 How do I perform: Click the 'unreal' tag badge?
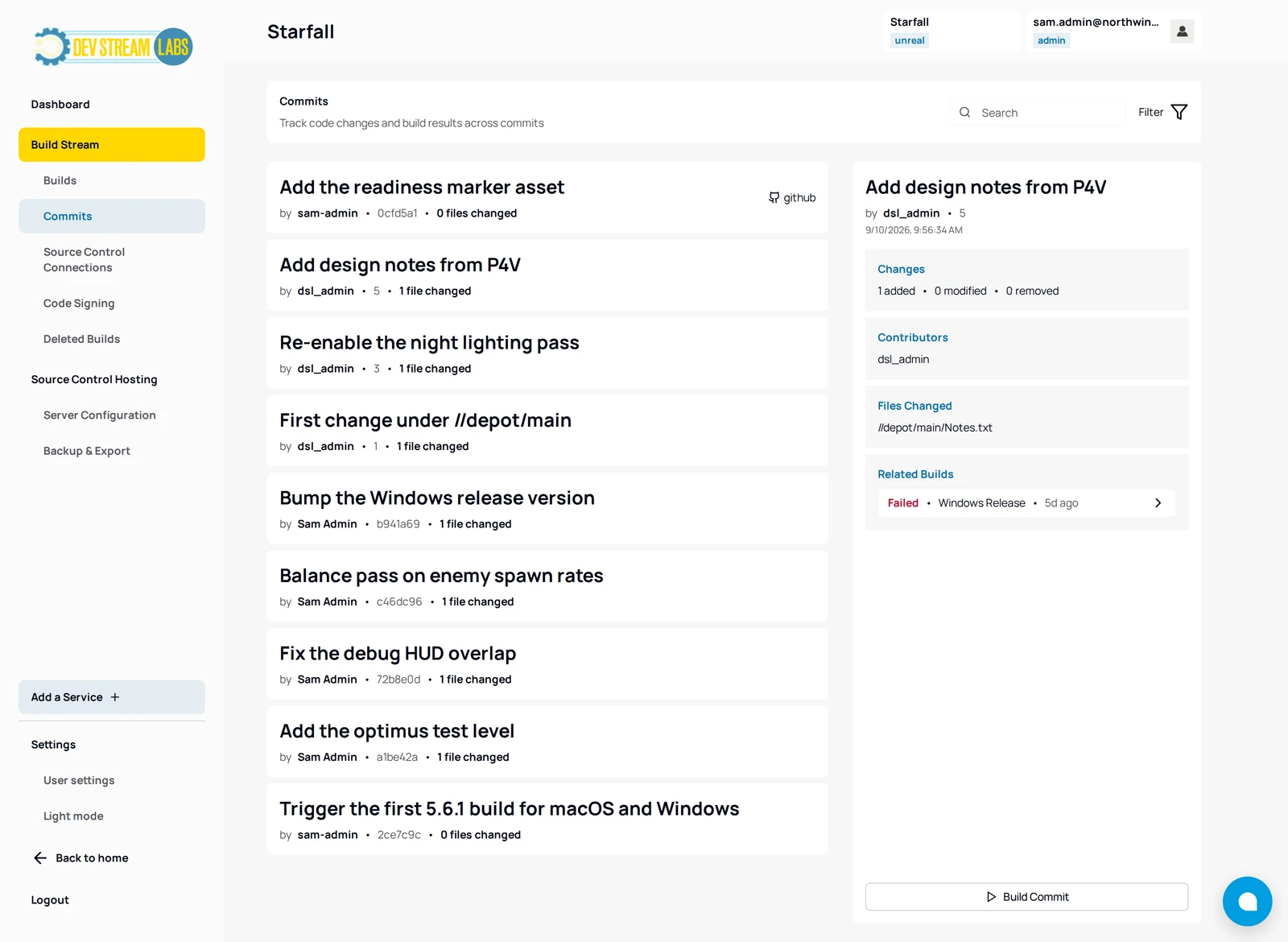910,40
